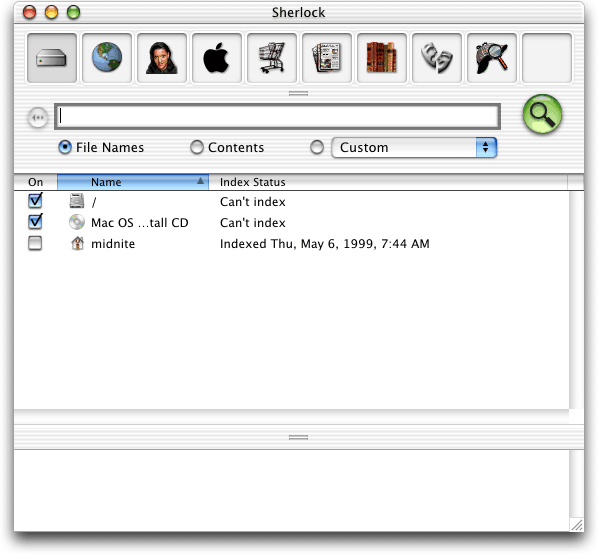Open the Apple logo channel
Screen dimensions: 598x555
click(217, 58)
